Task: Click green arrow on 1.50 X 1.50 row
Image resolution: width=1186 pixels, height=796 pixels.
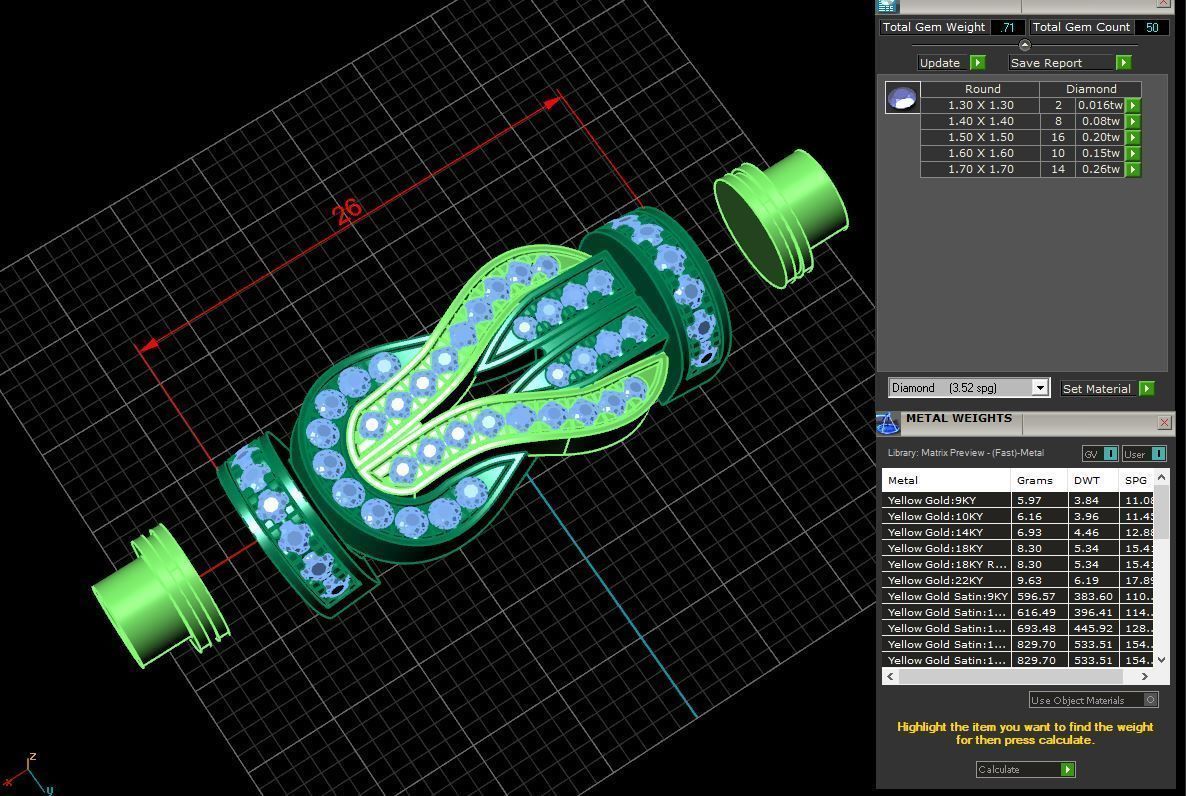Action: coord(1133,137)
